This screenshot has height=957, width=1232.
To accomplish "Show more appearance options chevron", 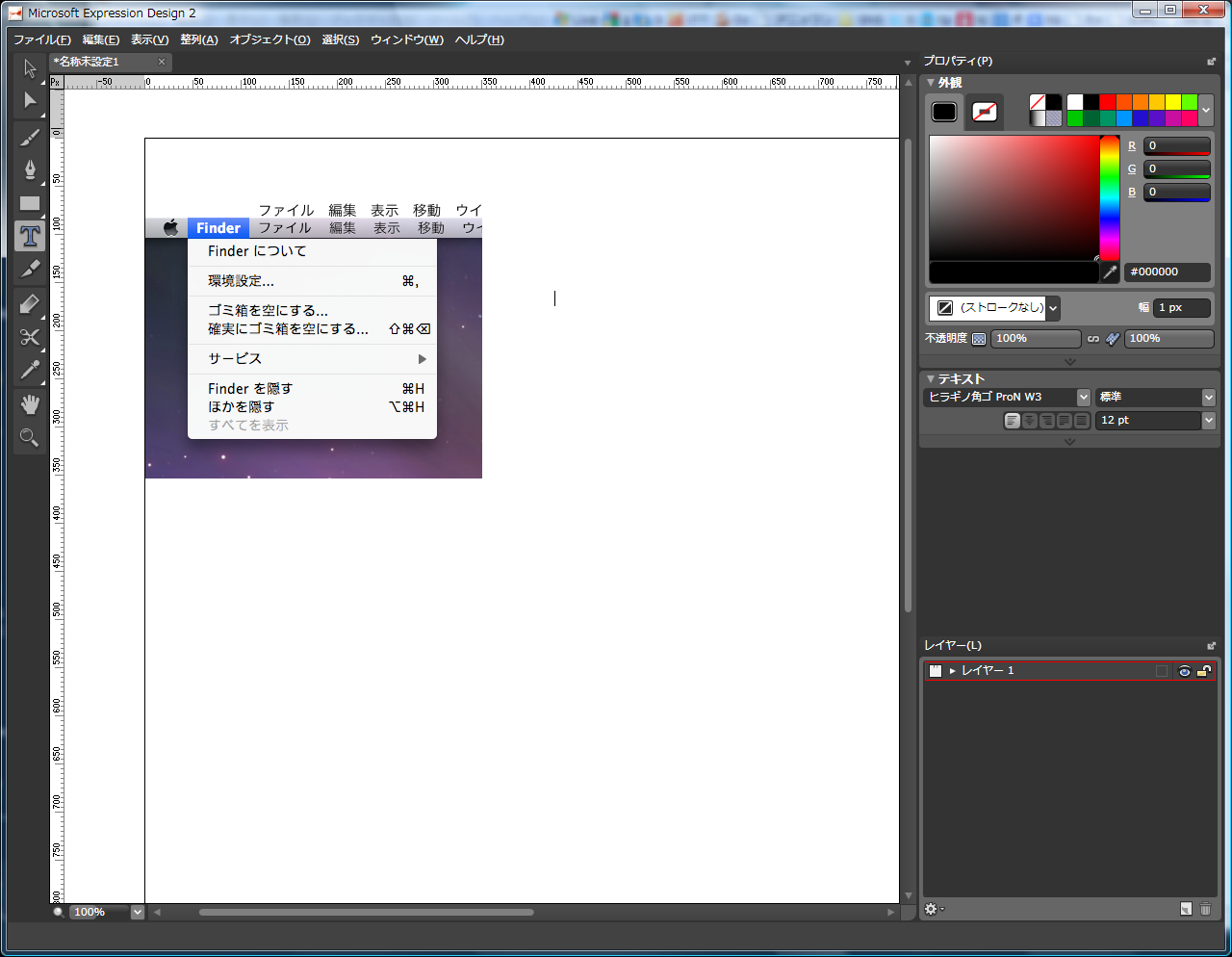I will coord(1069,361).
